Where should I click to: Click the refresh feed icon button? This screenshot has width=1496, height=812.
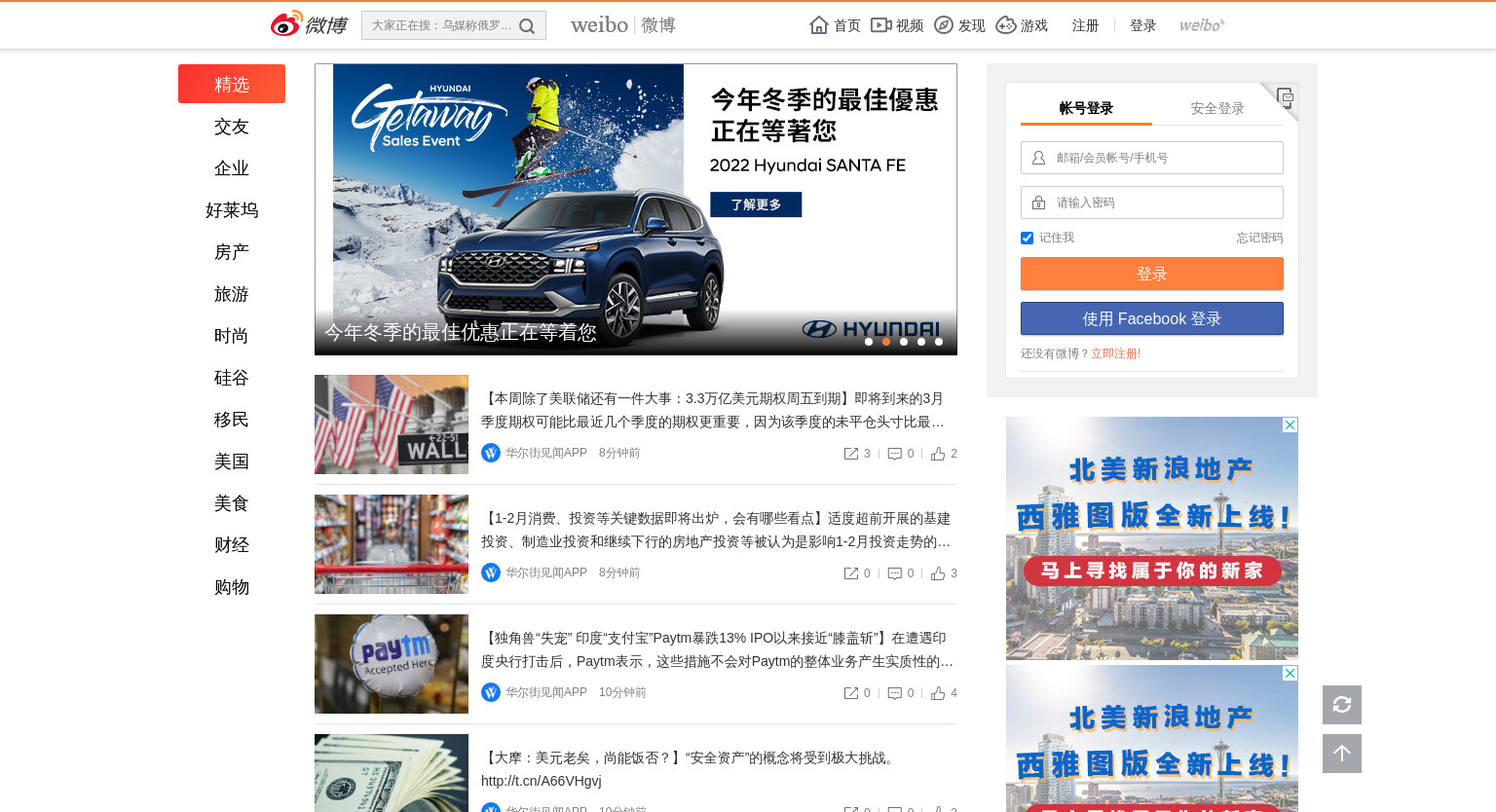click(1342, 705)
